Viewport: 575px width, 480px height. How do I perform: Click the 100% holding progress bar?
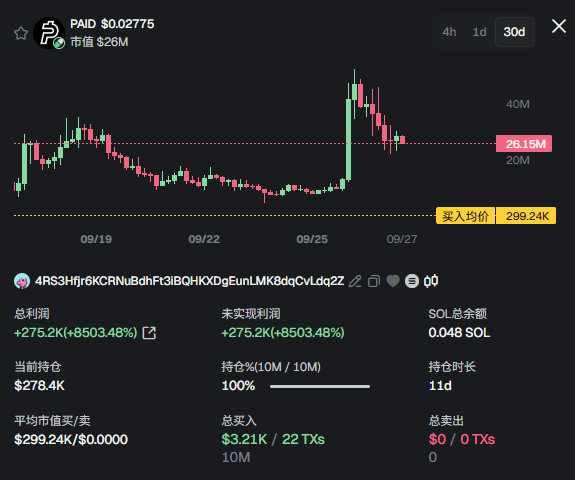click(x=320, y=386)
